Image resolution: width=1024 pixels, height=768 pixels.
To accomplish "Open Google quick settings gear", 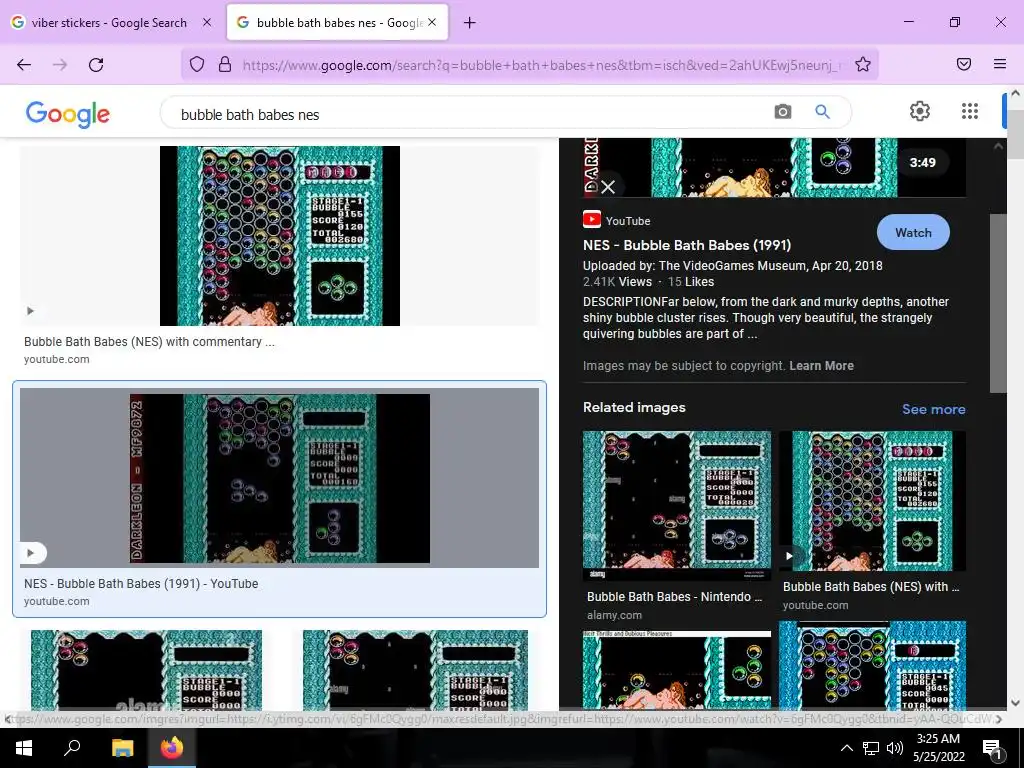I will pyautogui.click(x=920, y=111).
